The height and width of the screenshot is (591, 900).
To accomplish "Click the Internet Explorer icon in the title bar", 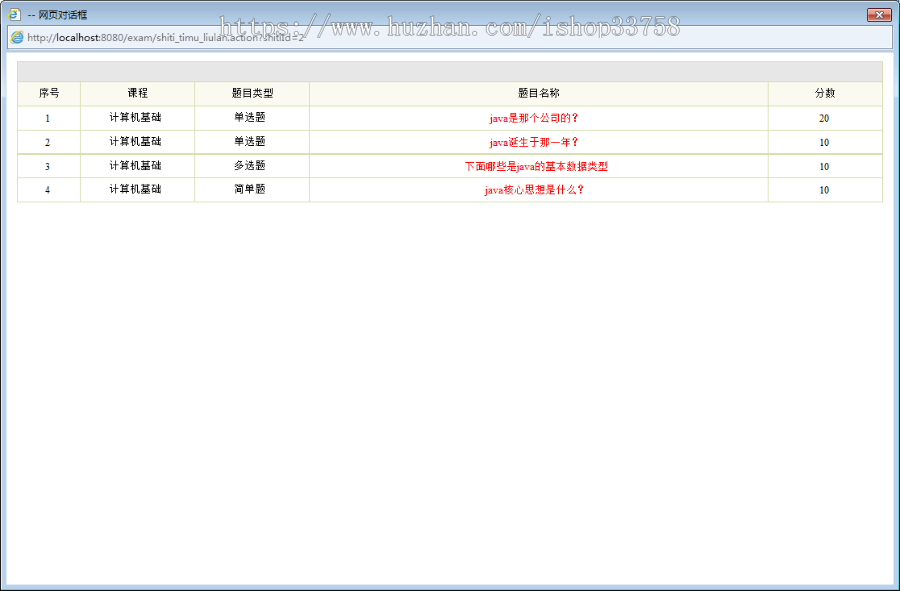I will point(16,14).
